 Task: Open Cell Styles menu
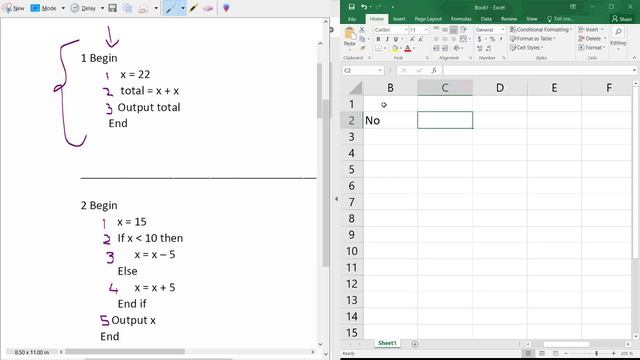pos(527,48)
